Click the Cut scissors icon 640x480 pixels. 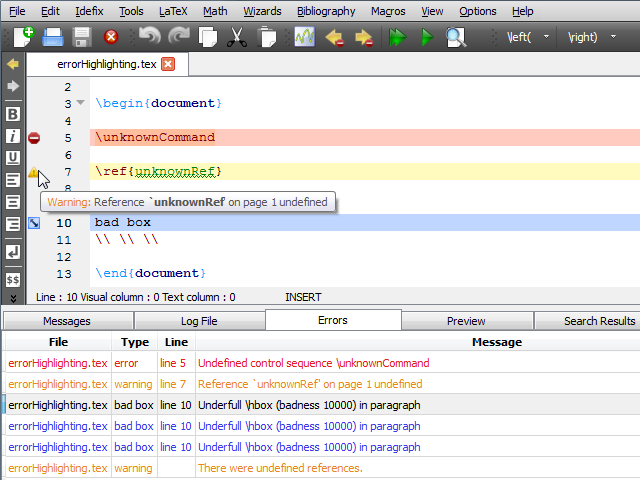[237, 38]
